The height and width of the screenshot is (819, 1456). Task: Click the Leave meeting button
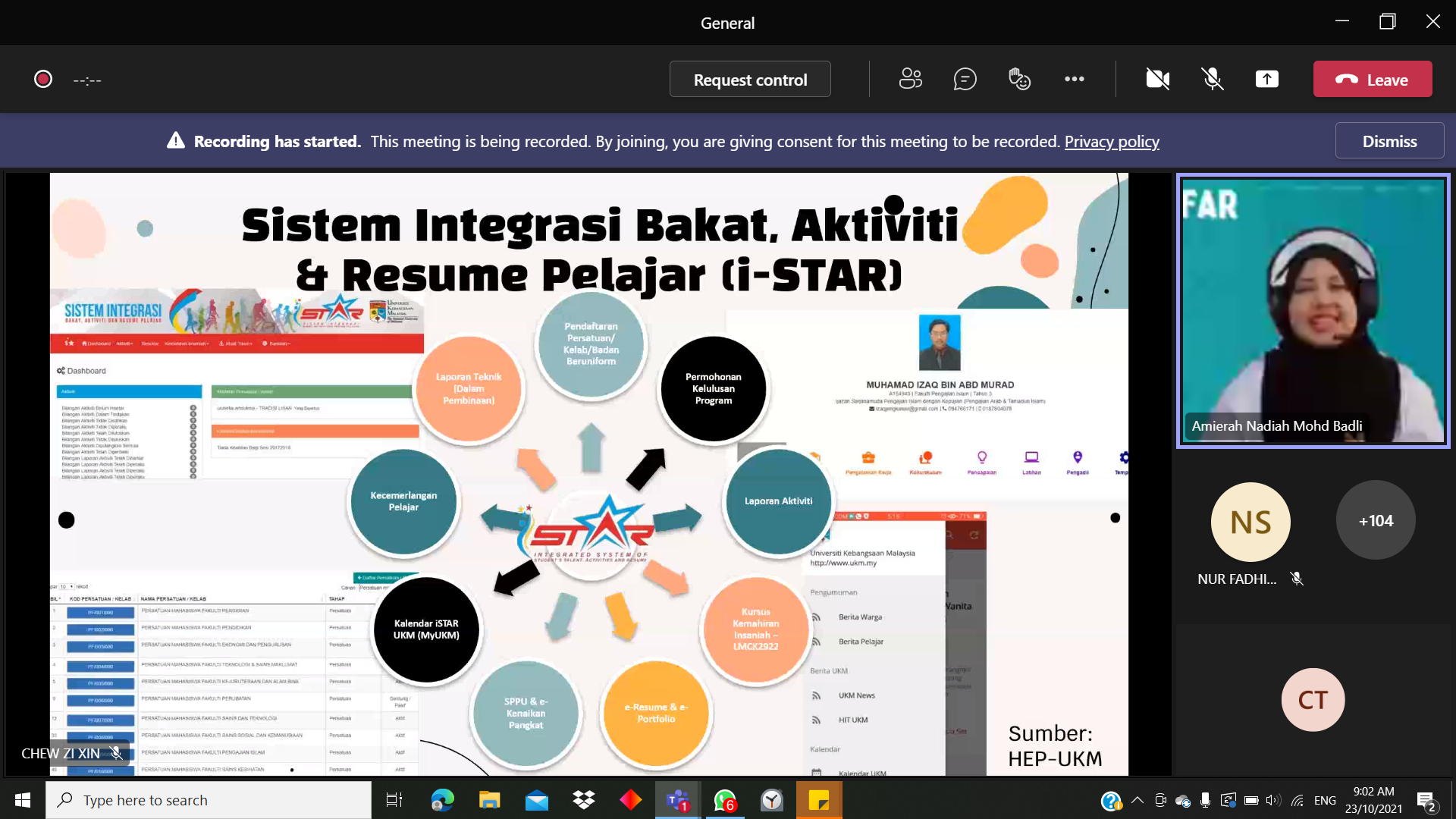coord(1372,80)
